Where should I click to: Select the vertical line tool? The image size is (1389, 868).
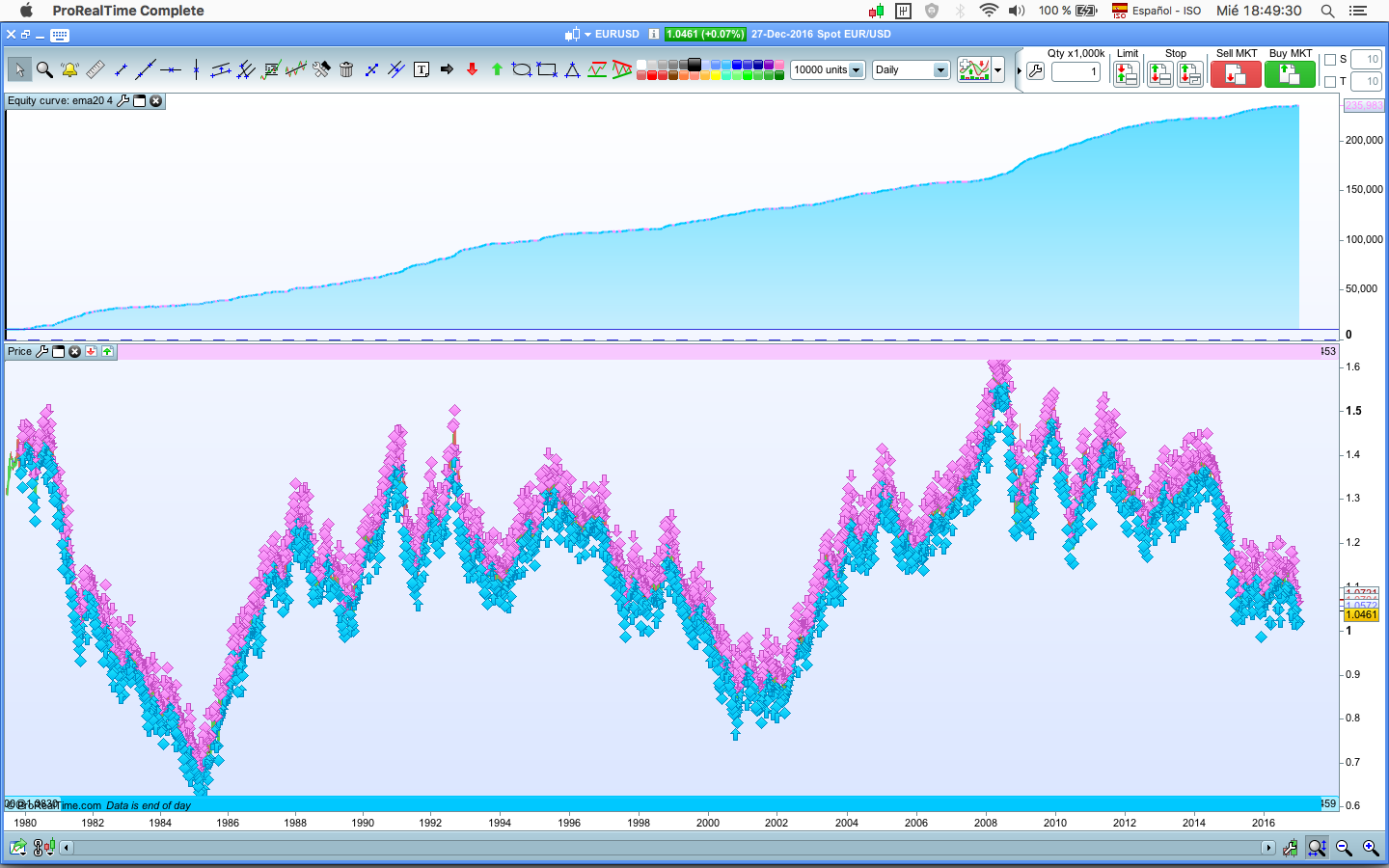point(196,69)
